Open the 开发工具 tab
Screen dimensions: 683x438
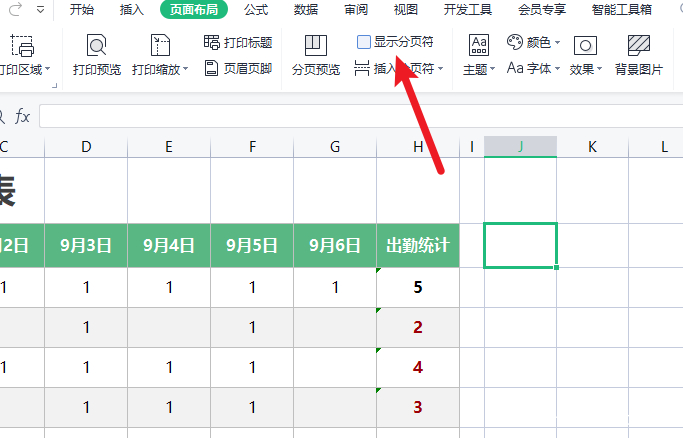pyautogui.click(x=468, y=9)
